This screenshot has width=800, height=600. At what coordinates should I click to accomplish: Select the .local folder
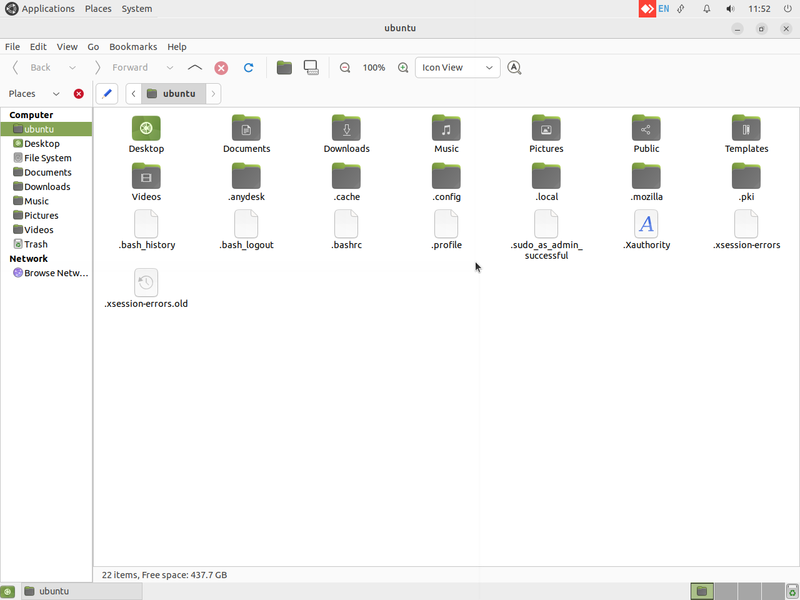tap(546, 182)
